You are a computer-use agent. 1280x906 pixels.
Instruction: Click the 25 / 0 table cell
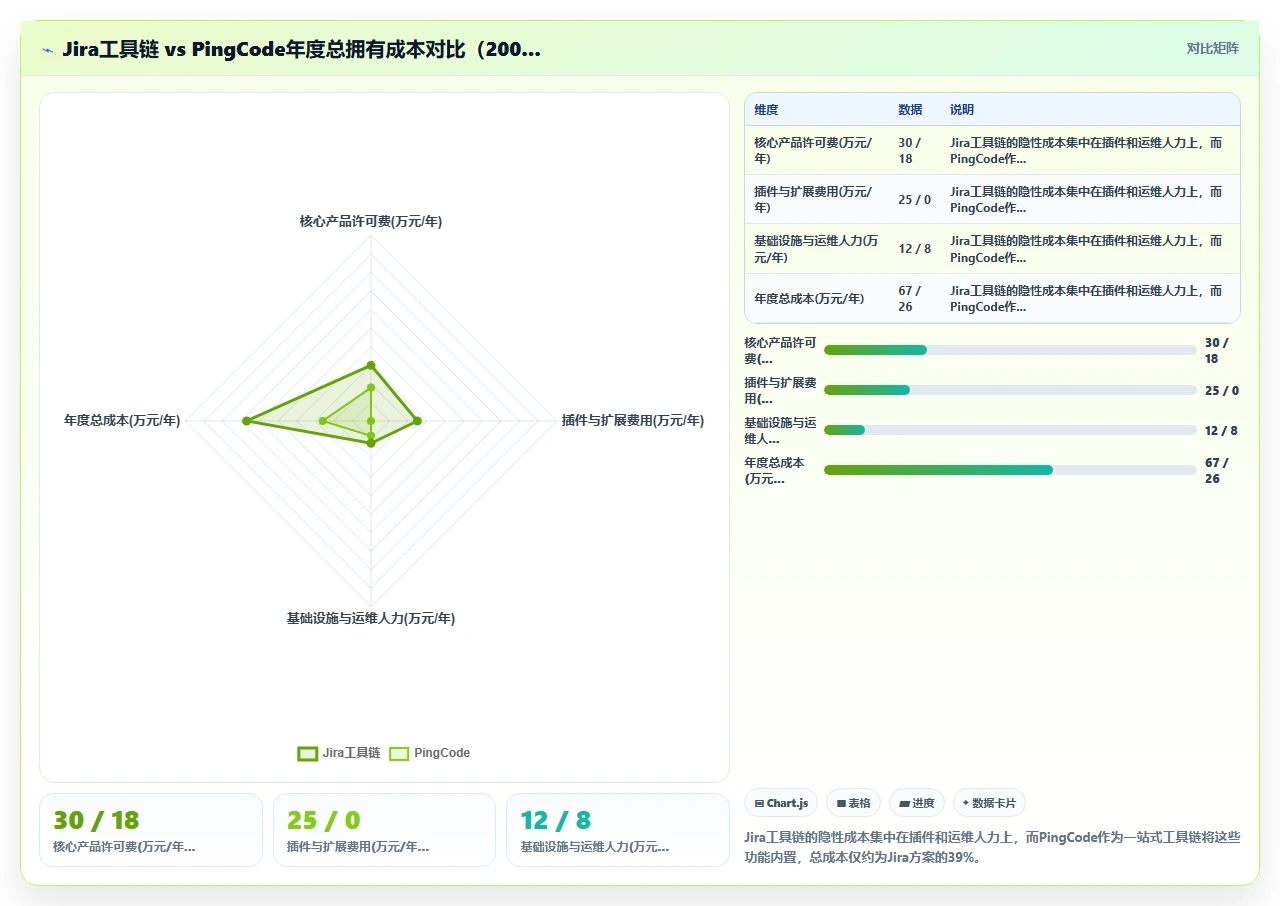[x=914, y=199]
